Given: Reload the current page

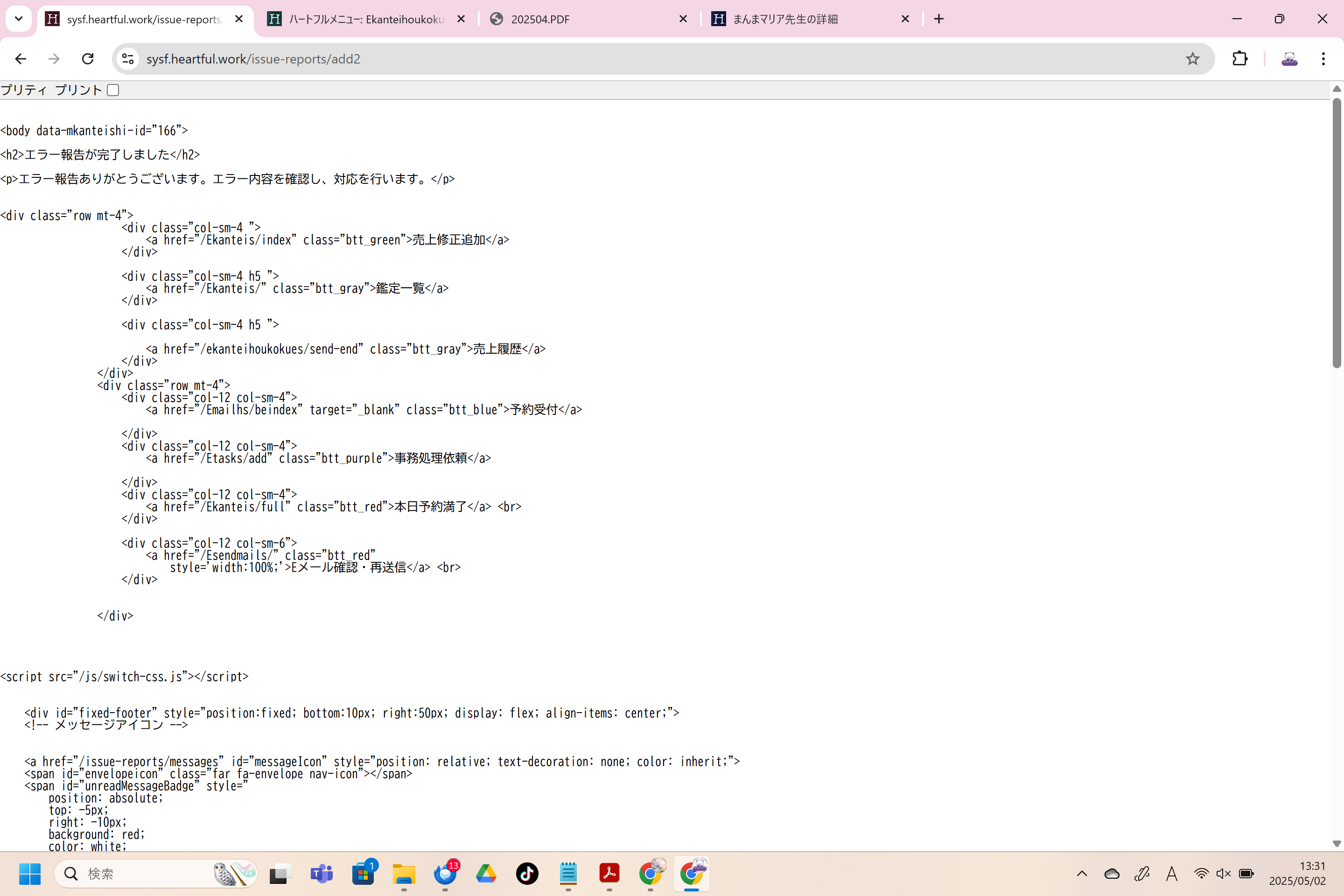Looking at the screenshot, I should click(x=87, y=59).
